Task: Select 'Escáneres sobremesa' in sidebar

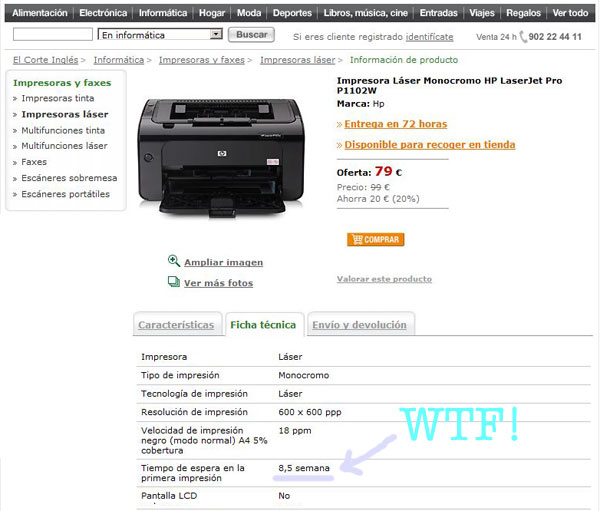Action: pos(69,178)
